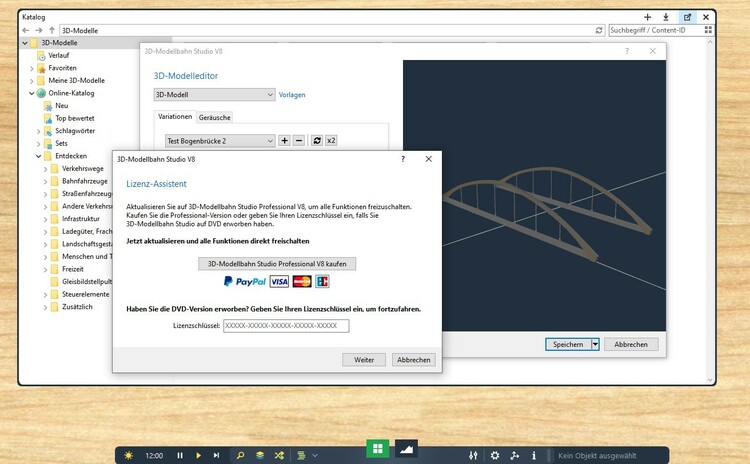Click the axis transform icon in toolbar
This screenshot has width=750, height=464.
coord(515,455)
